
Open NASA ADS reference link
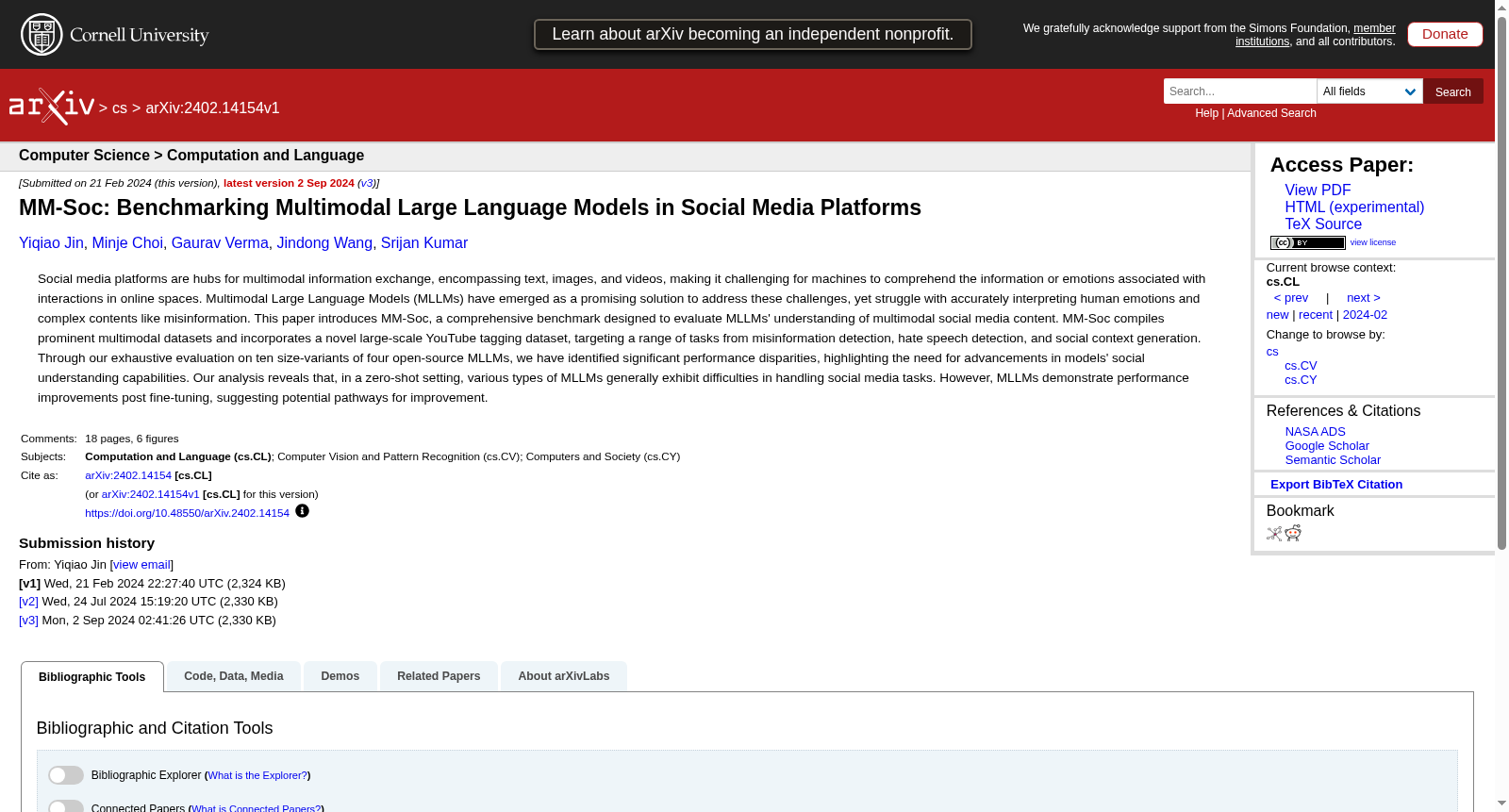click(x=1315, y=432)
